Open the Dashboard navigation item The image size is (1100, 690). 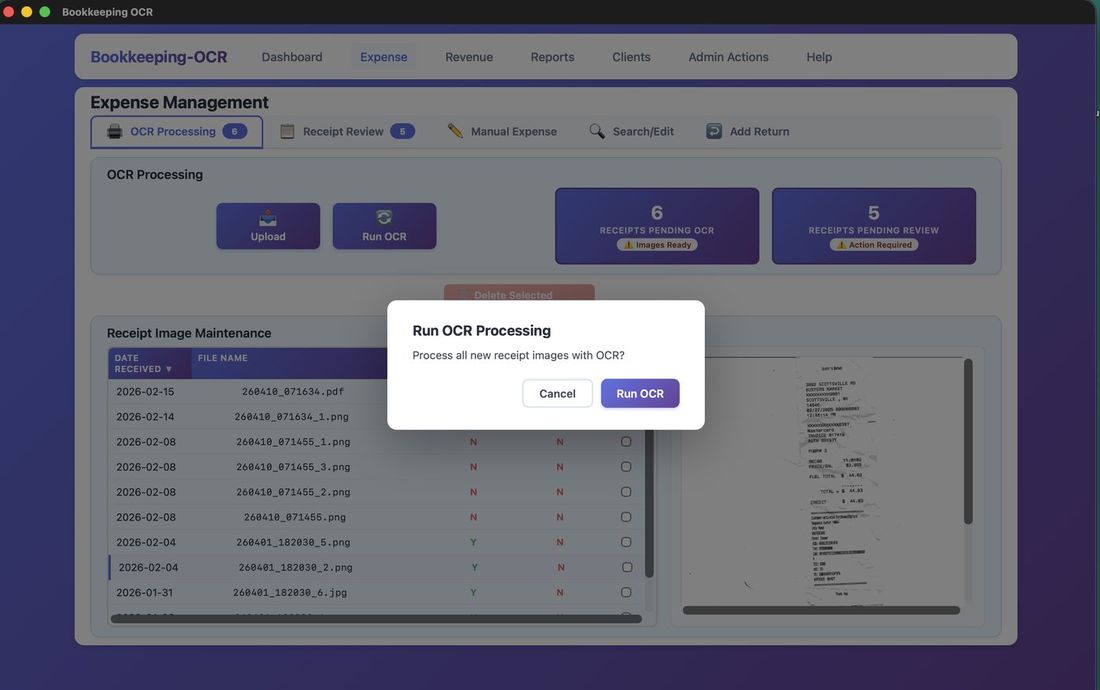pyautogui.click(x=291, y=57)
